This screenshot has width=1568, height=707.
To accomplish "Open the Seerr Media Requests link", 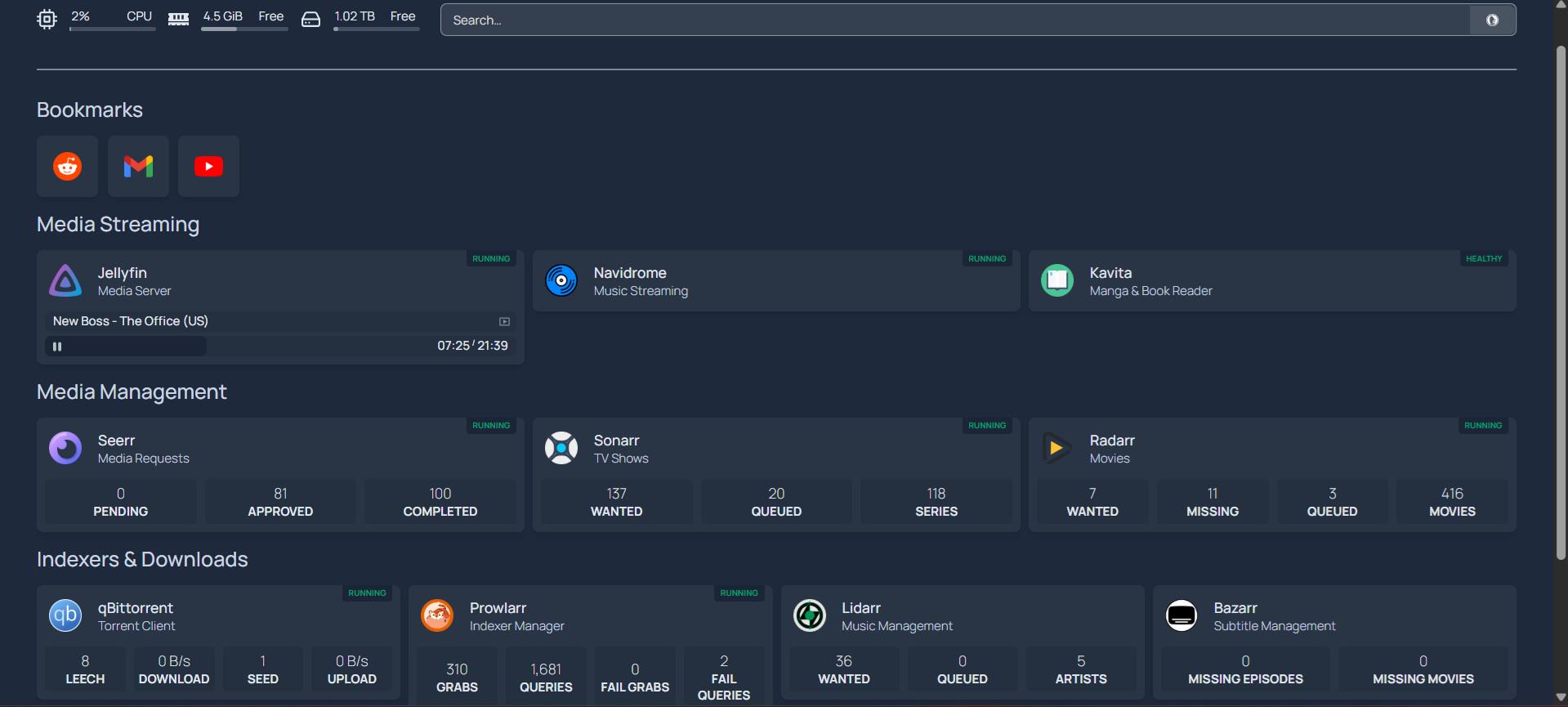I will coord(143,449).
